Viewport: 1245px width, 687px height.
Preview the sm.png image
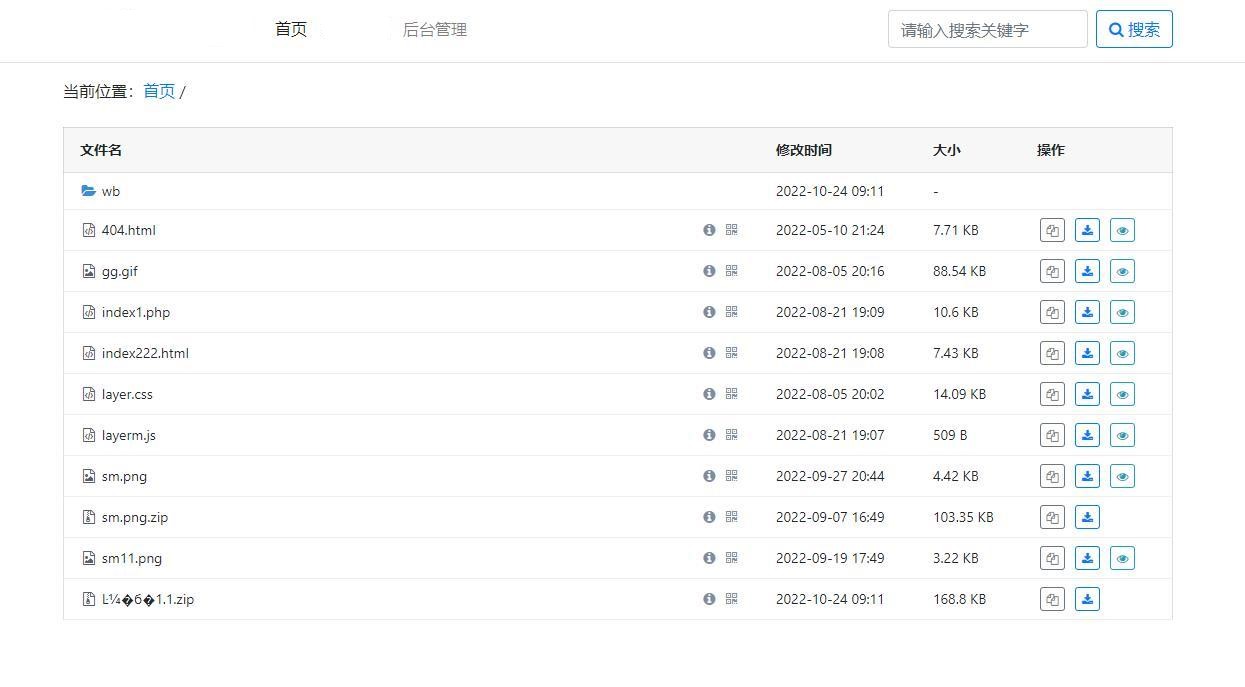click(x=1122, y=476)
